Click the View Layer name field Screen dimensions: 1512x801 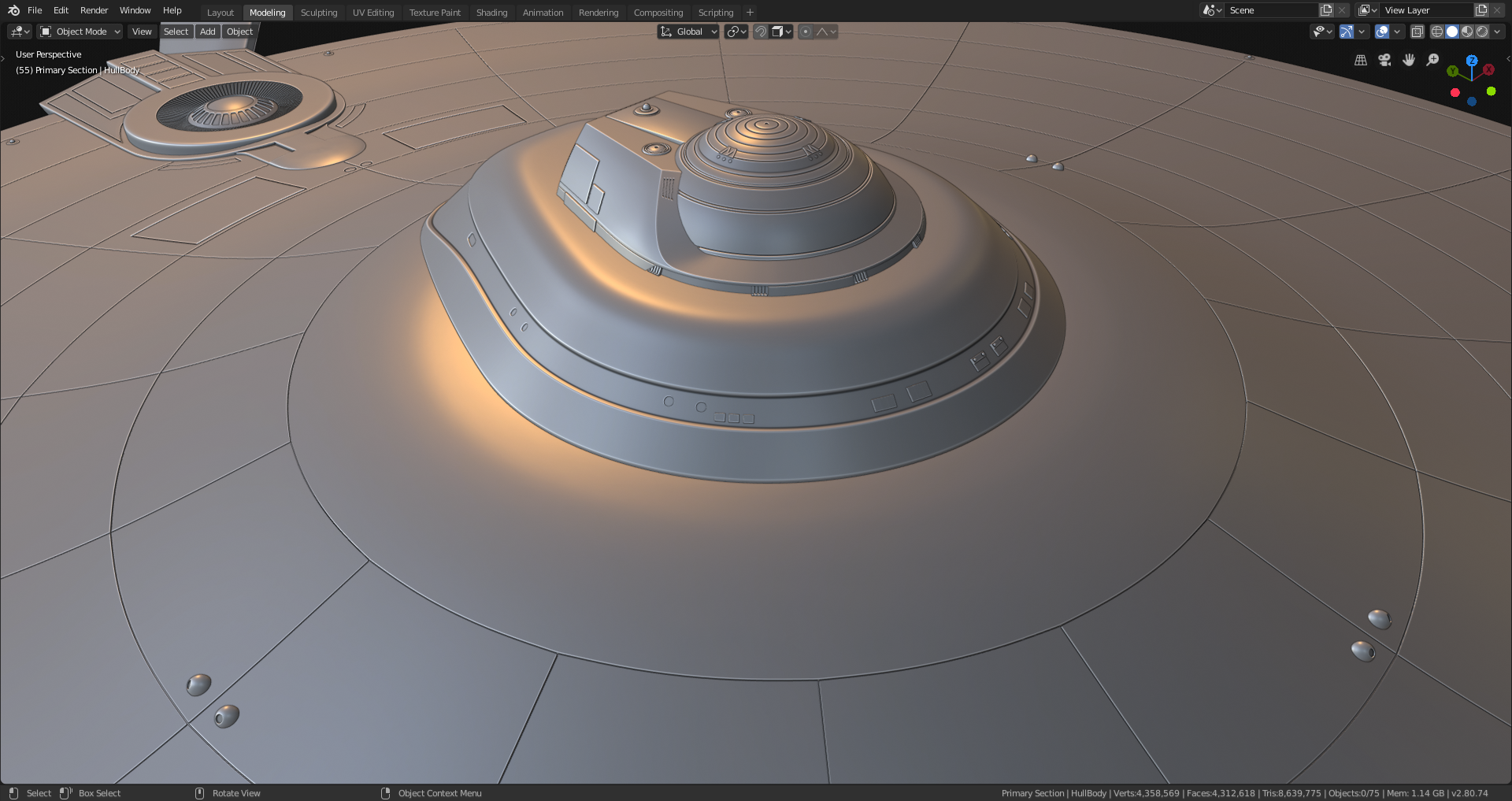tap(1427, 10)
